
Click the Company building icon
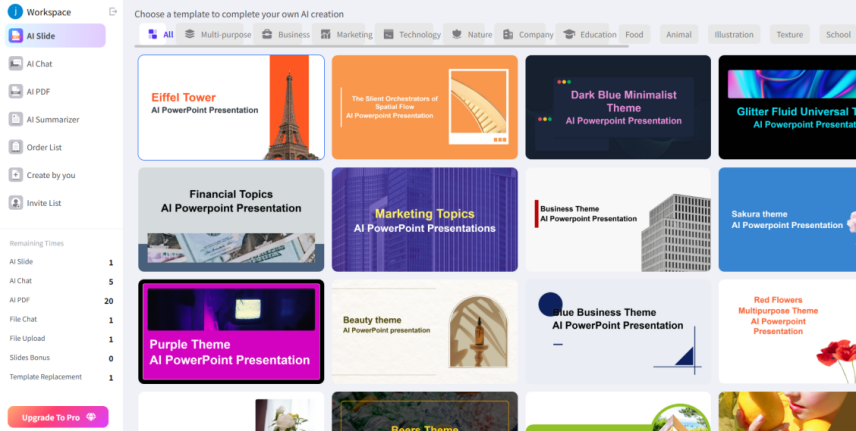pos(508,34)
